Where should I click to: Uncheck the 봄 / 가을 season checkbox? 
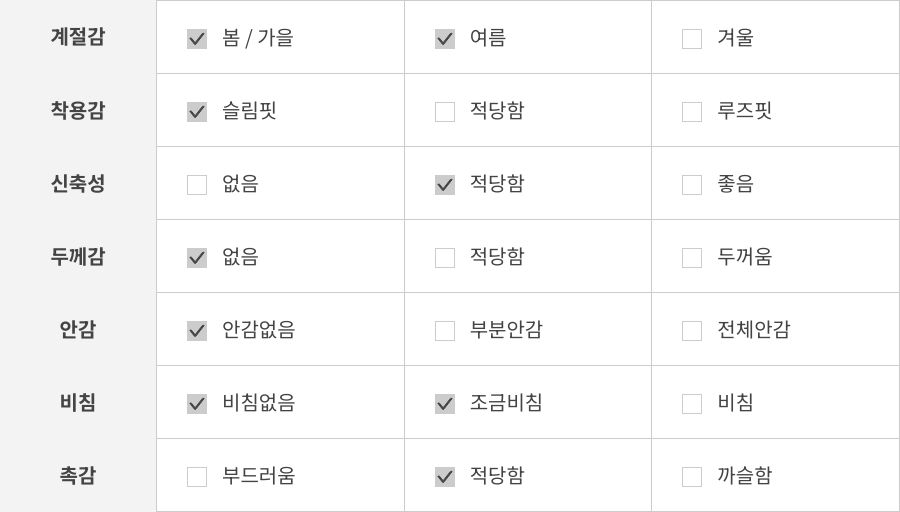[197, 39]
